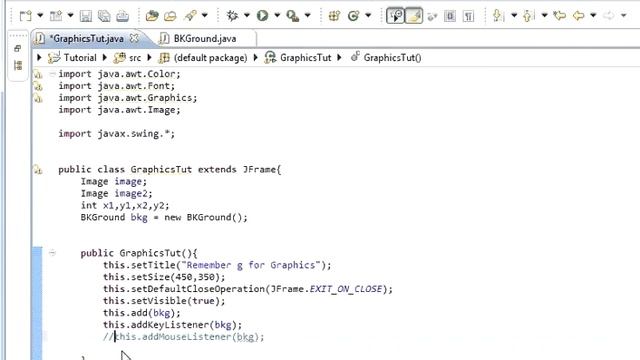Image resolution: width=640 pixels, height=360 pixels.
Task: Click the Open Type folder icon
Action: click(x=152, y=16)
